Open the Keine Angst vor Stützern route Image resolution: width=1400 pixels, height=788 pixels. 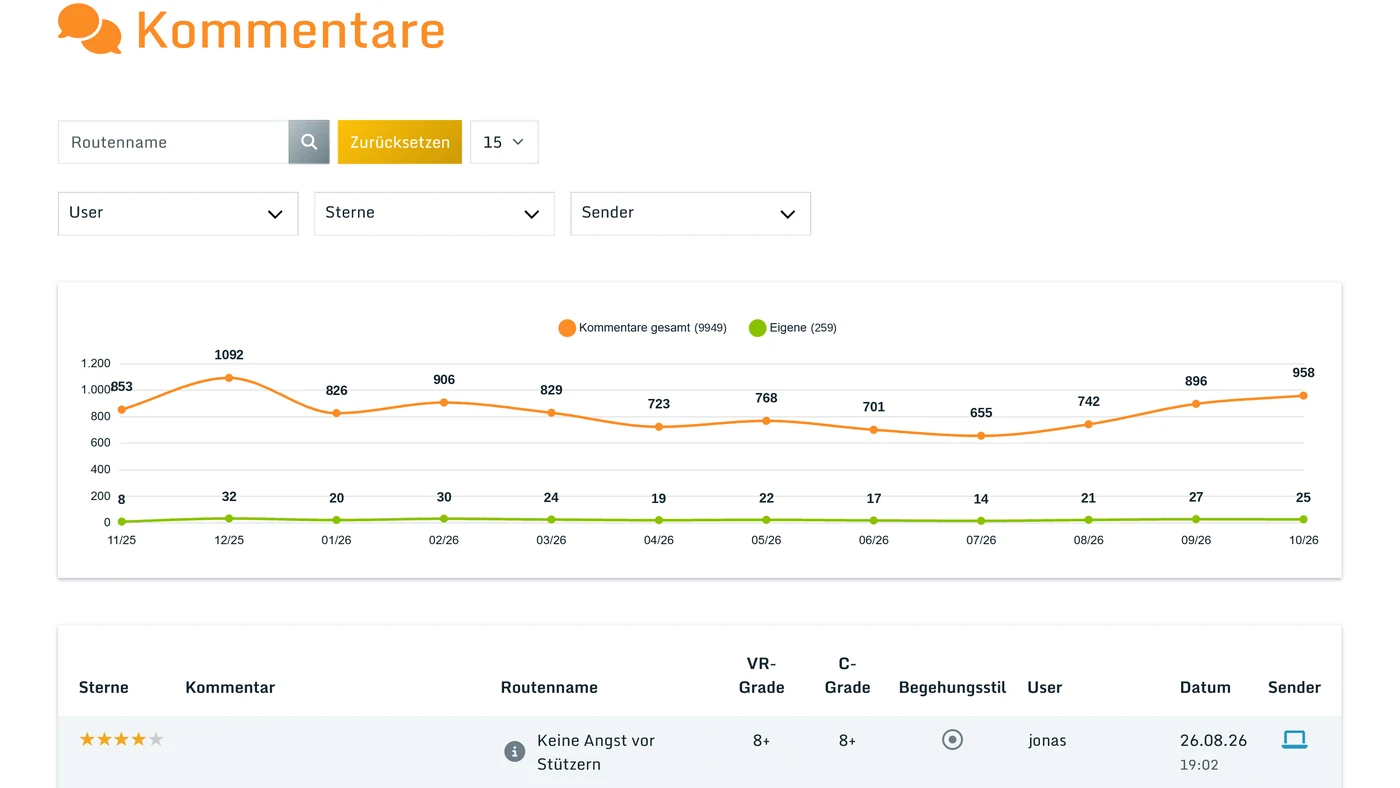tap(596, 752)
